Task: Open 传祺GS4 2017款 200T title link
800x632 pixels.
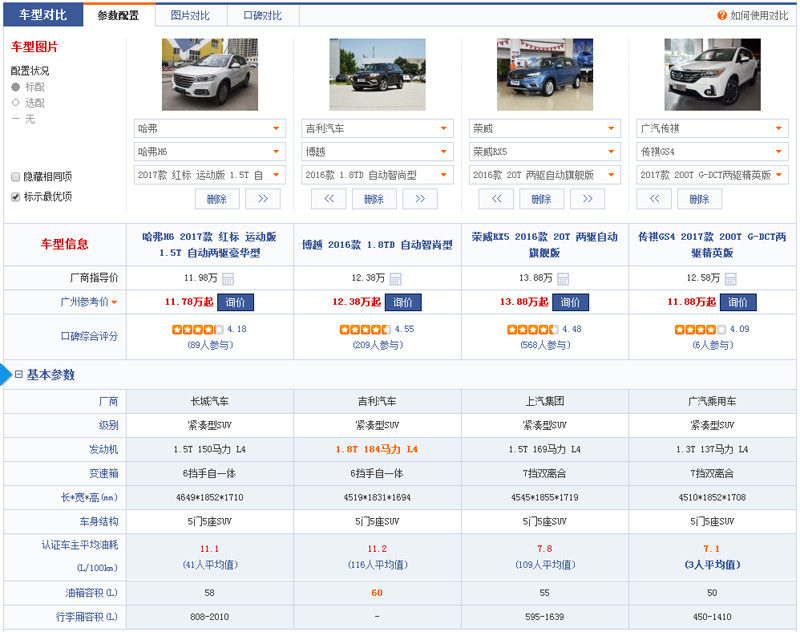Action: click(x=712, y=244)
